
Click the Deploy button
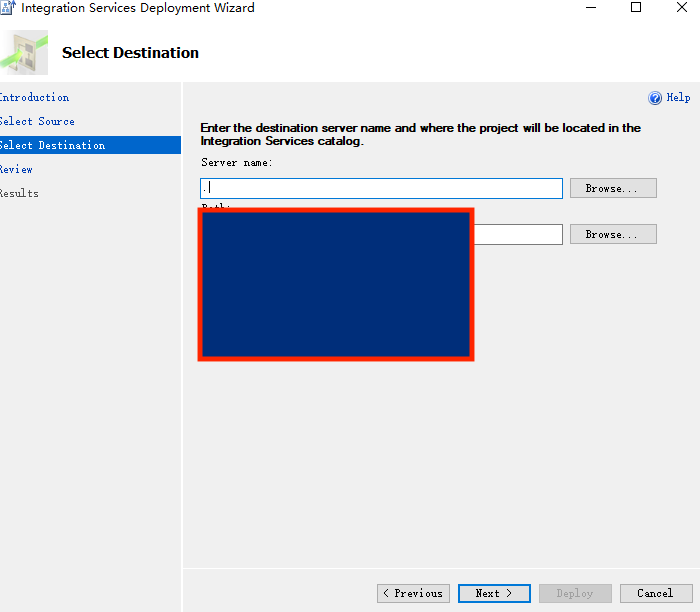[574, 593]
